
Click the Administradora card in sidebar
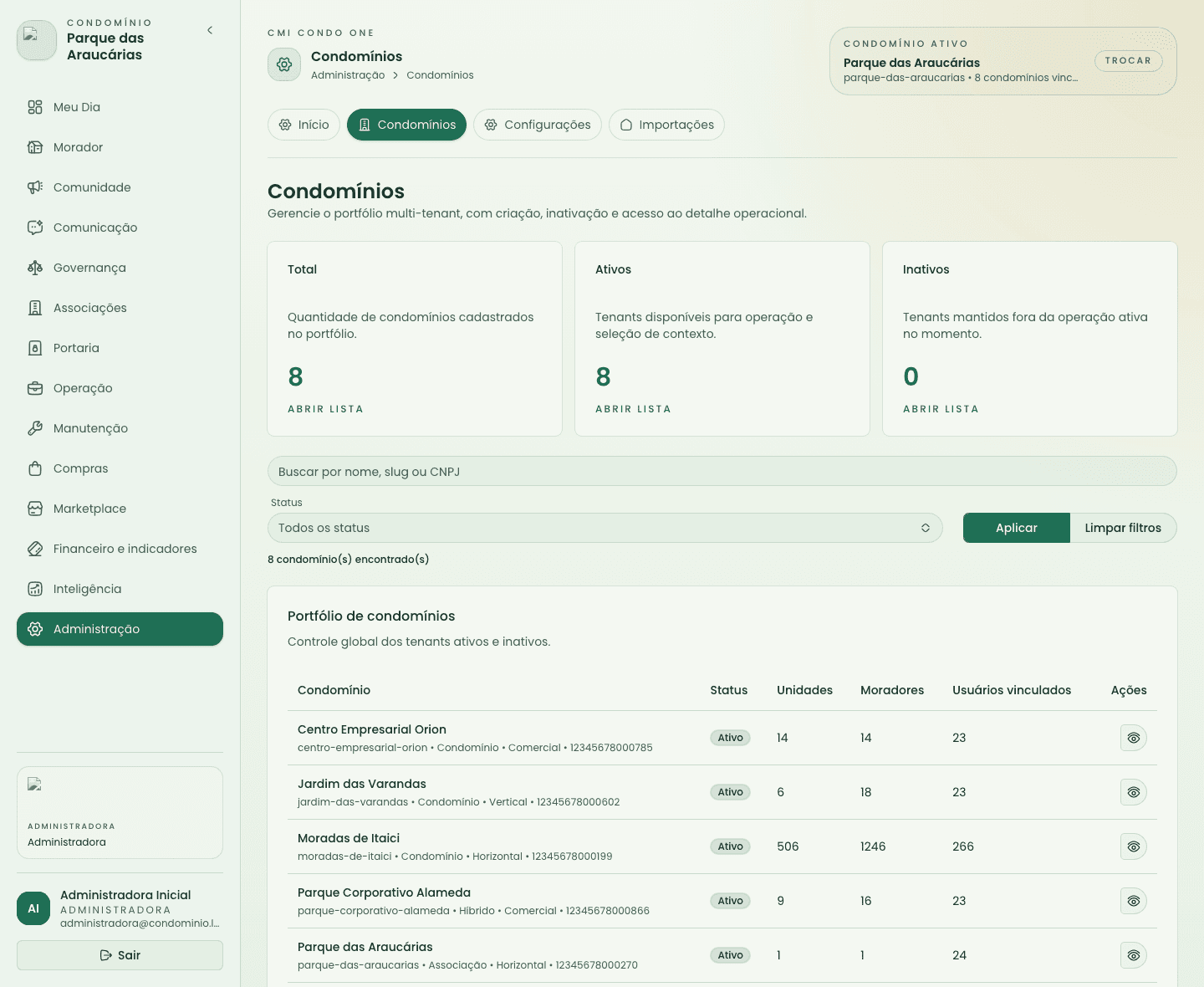(120, 812)
